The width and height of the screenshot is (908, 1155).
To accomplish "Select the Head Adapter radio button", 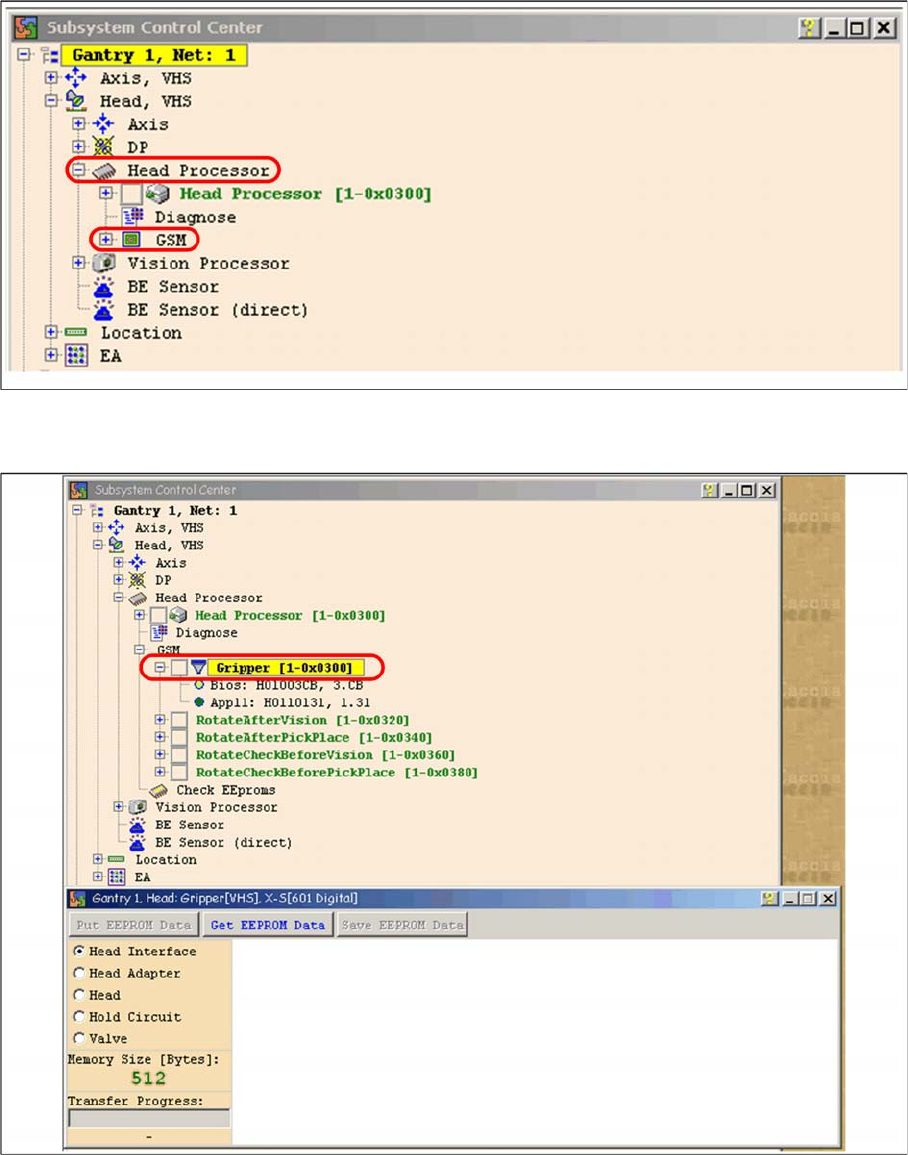I will [x=79, y=973].
